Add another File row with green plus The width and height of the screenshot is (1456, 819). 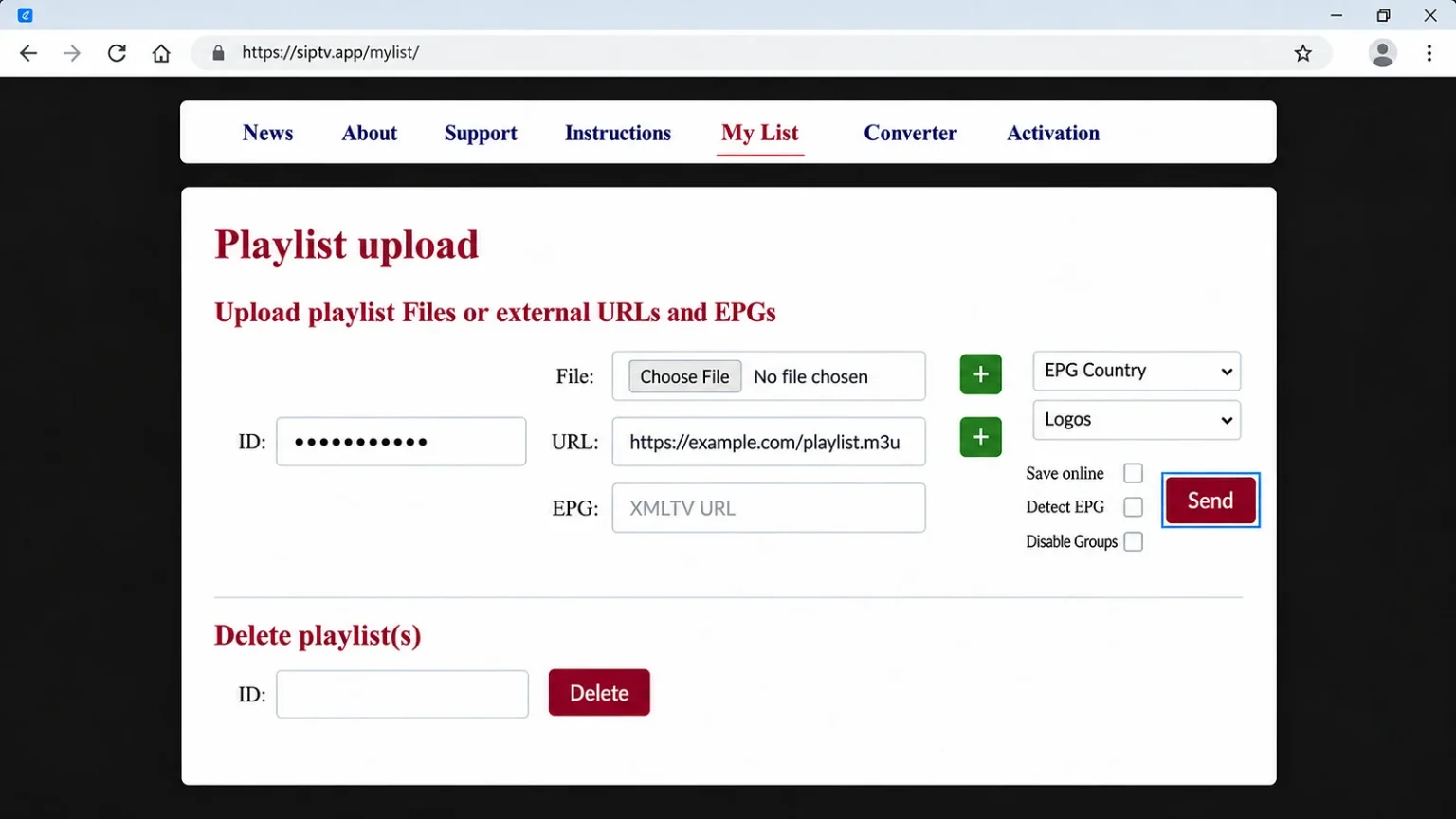[x=980, y=374]
